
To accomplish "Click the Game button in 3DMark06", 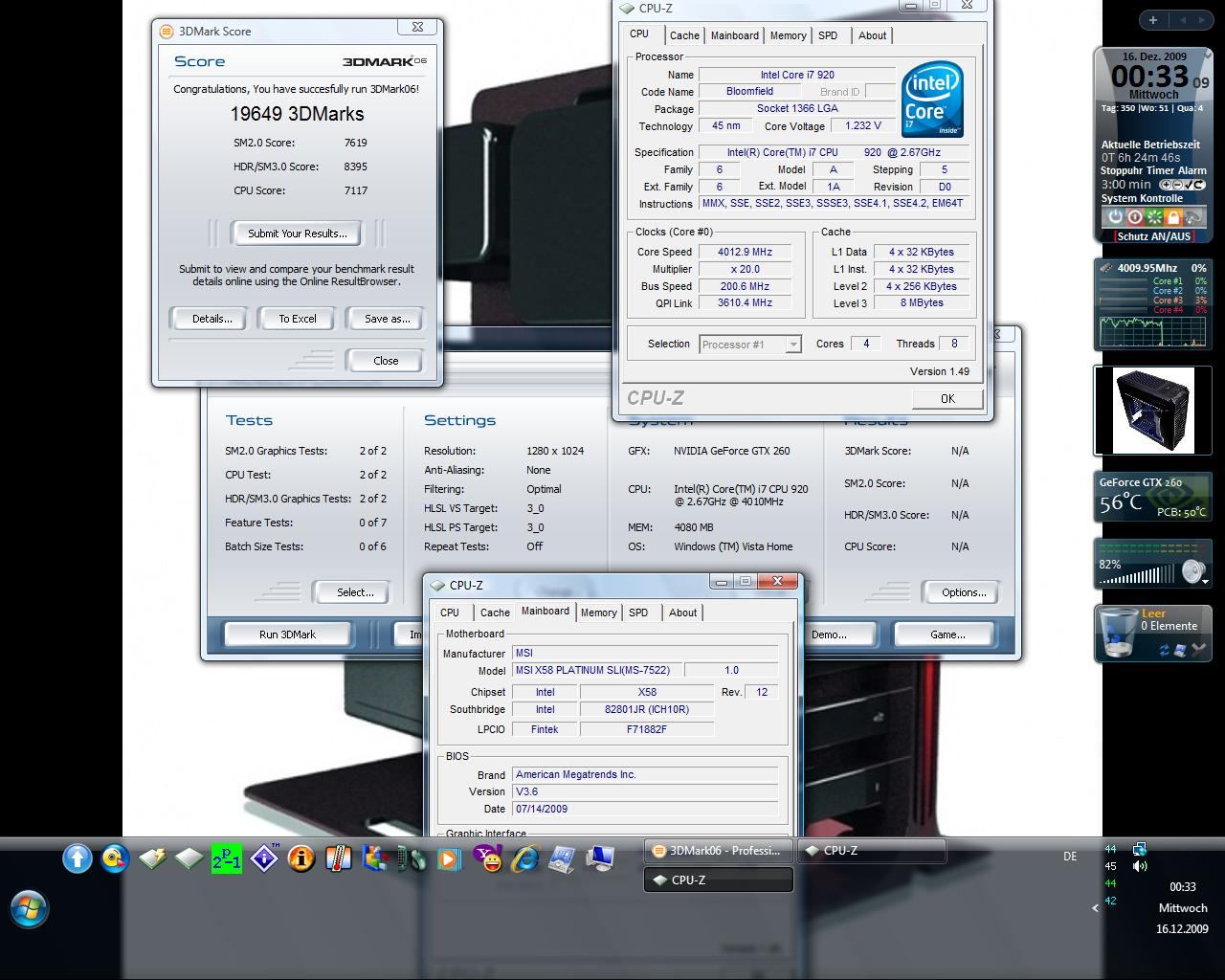I will coord(947,635).
